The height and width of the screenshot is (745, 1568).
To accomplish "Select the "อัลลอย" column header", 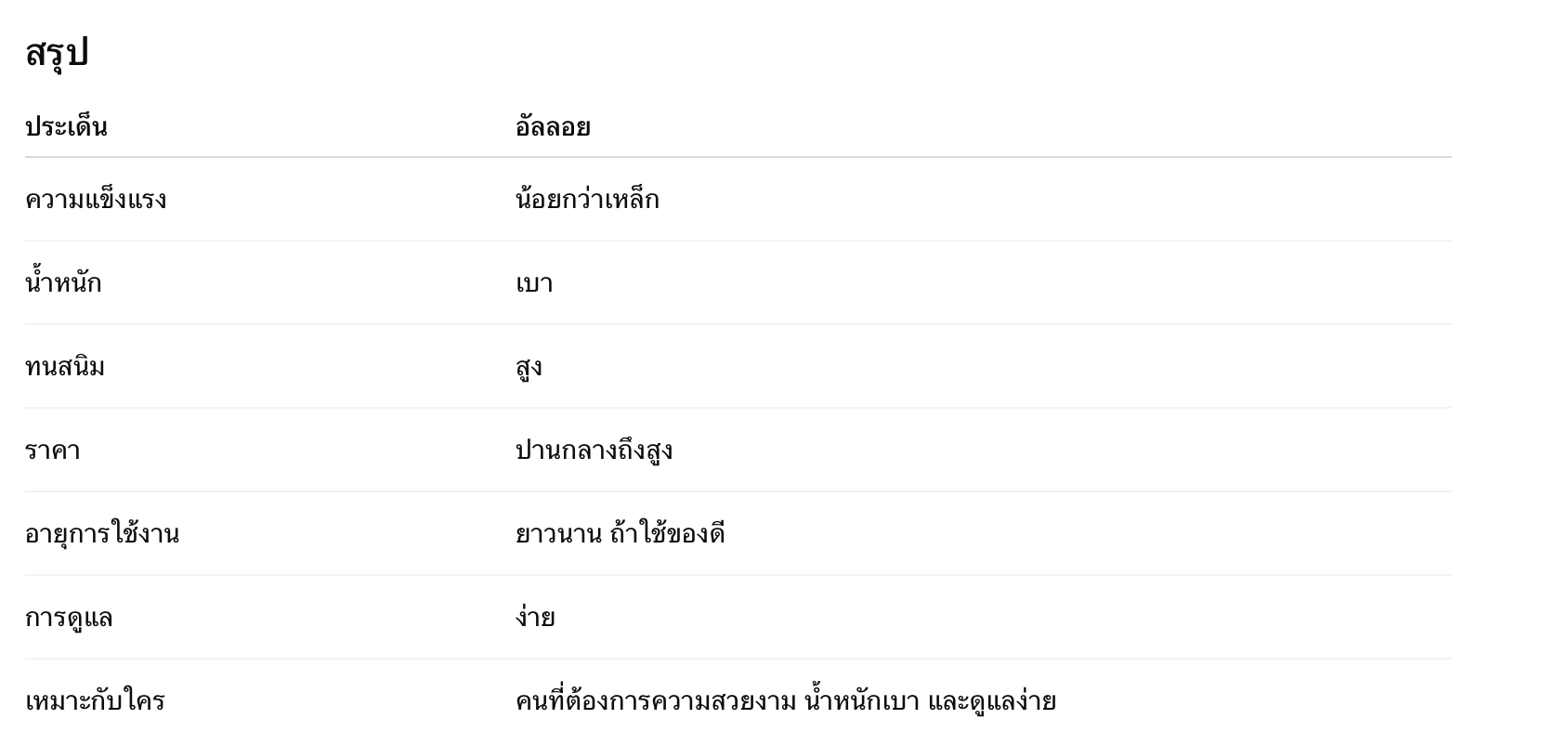I will click(x=553, y=126).
